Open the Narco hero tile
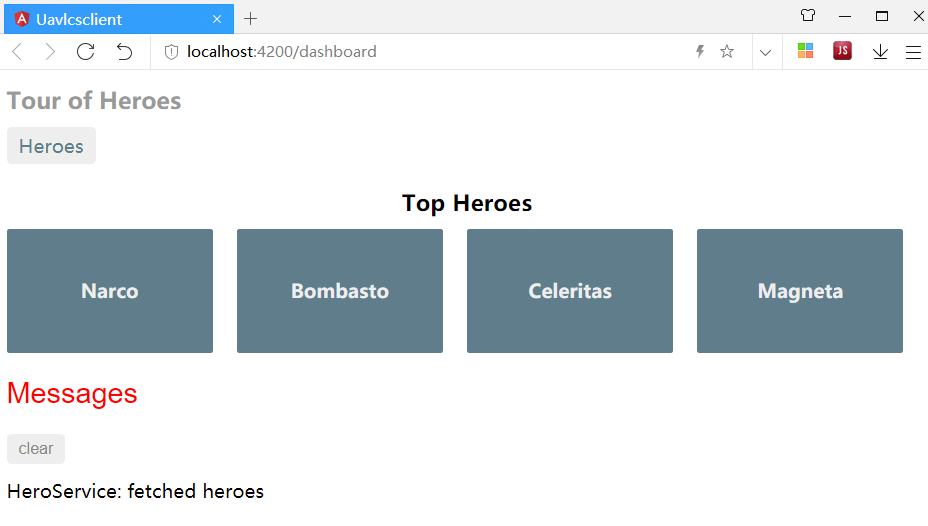 point(110,291)
